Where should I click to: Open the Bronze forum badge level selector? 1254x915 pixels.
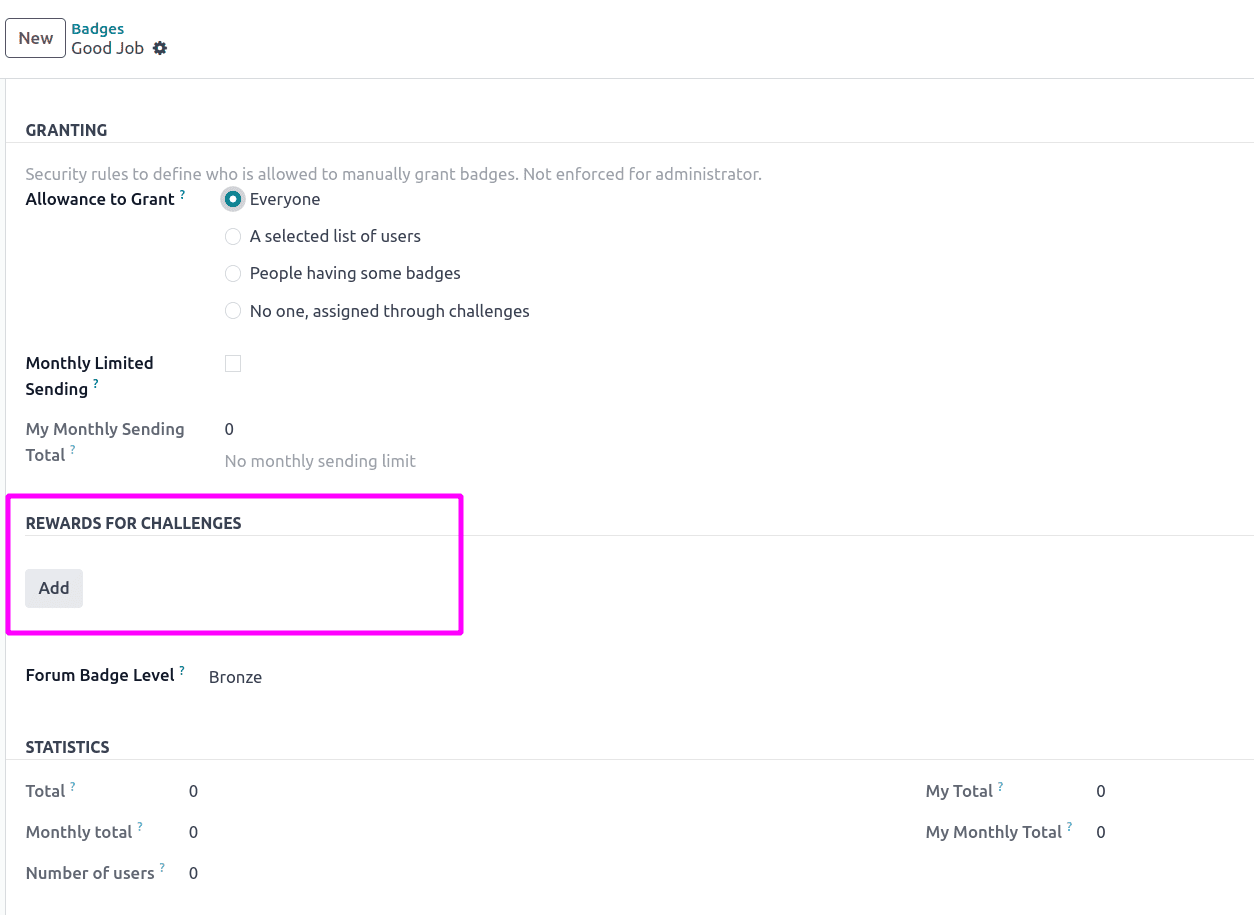235,677
